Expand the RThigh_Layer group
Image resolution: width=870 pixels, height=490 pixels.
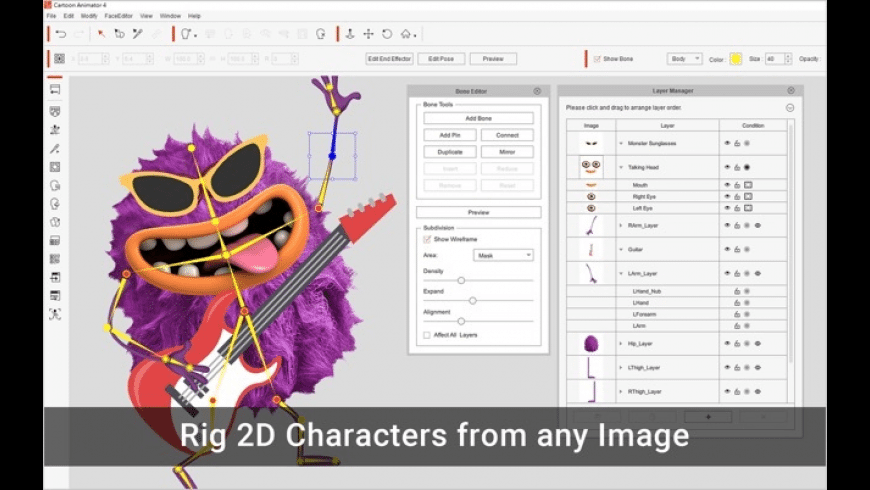click(621, 391)
